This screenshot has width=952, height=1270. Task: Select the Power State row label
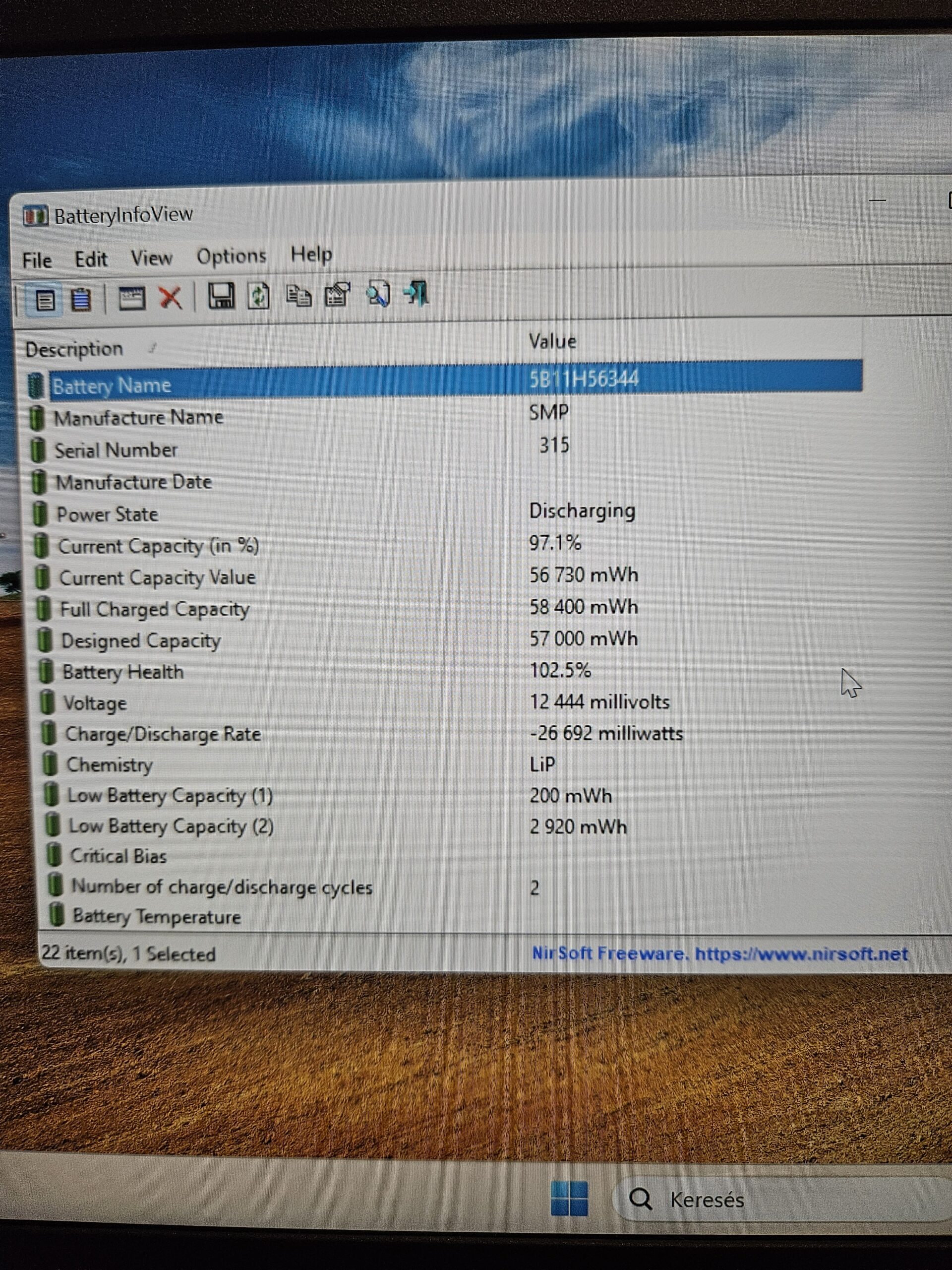point(107,514)
